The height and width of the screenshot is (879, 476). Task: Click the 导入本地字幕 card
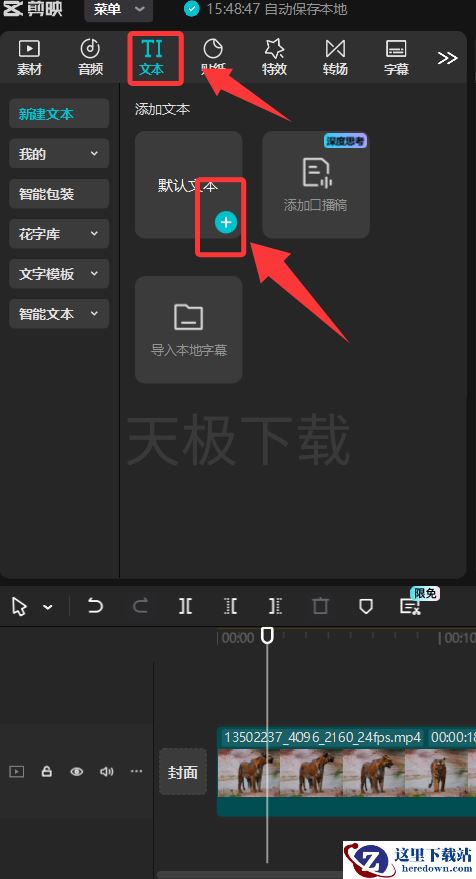(x=188, y=330)
